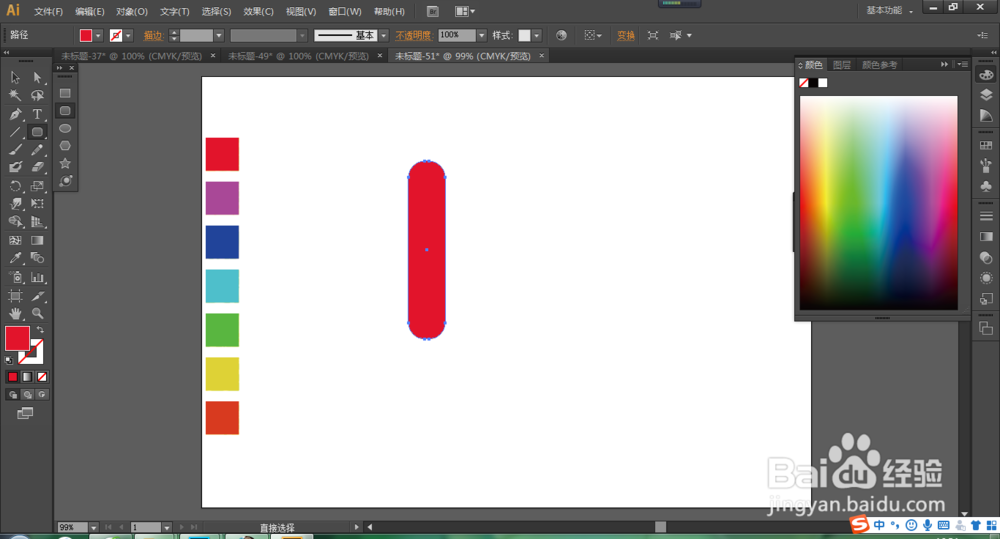Screen dimensions: 1000x539
Task: Select the Type tool
Action: click(37, 114)
